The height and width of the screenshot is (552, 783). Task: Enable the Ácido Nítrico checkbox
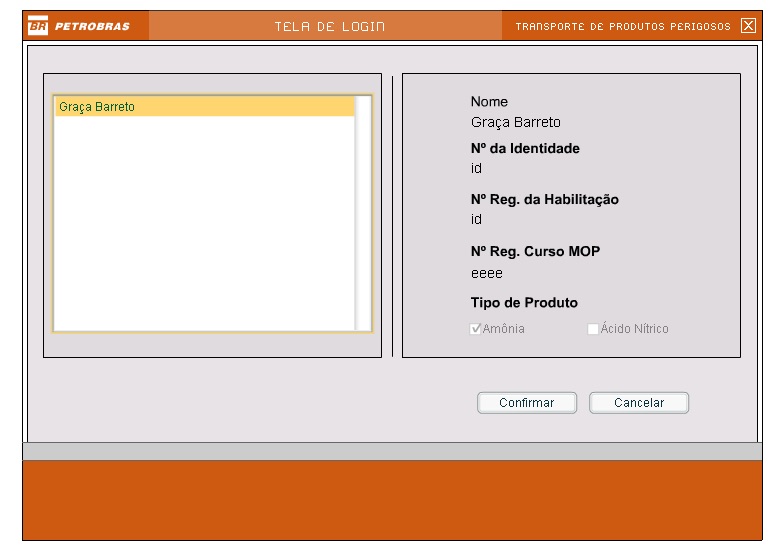[x=593, y=328]
